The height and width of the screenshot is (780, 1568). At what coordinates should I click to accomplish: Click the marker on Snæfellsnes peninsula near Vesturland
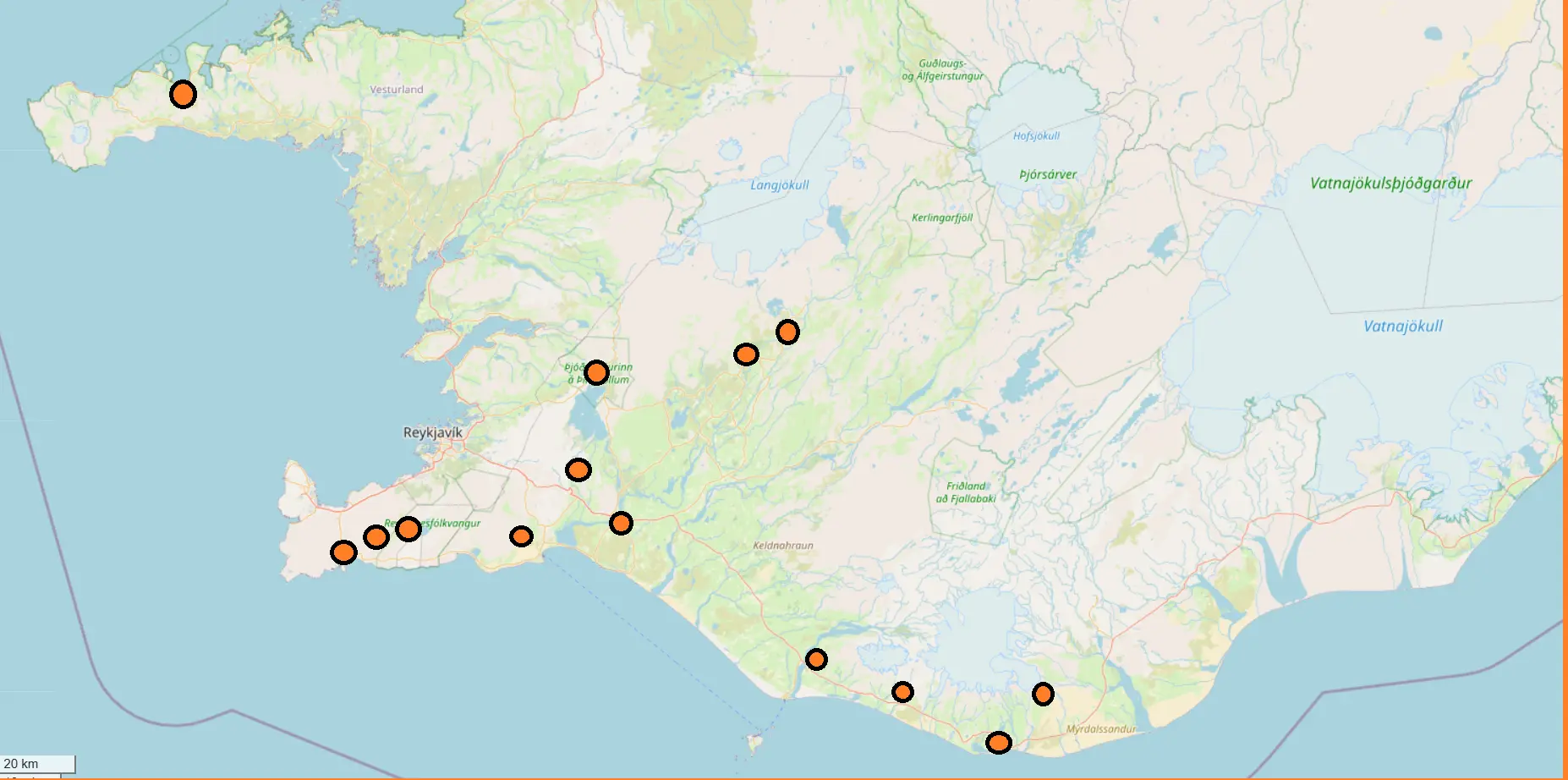point(183,94)
